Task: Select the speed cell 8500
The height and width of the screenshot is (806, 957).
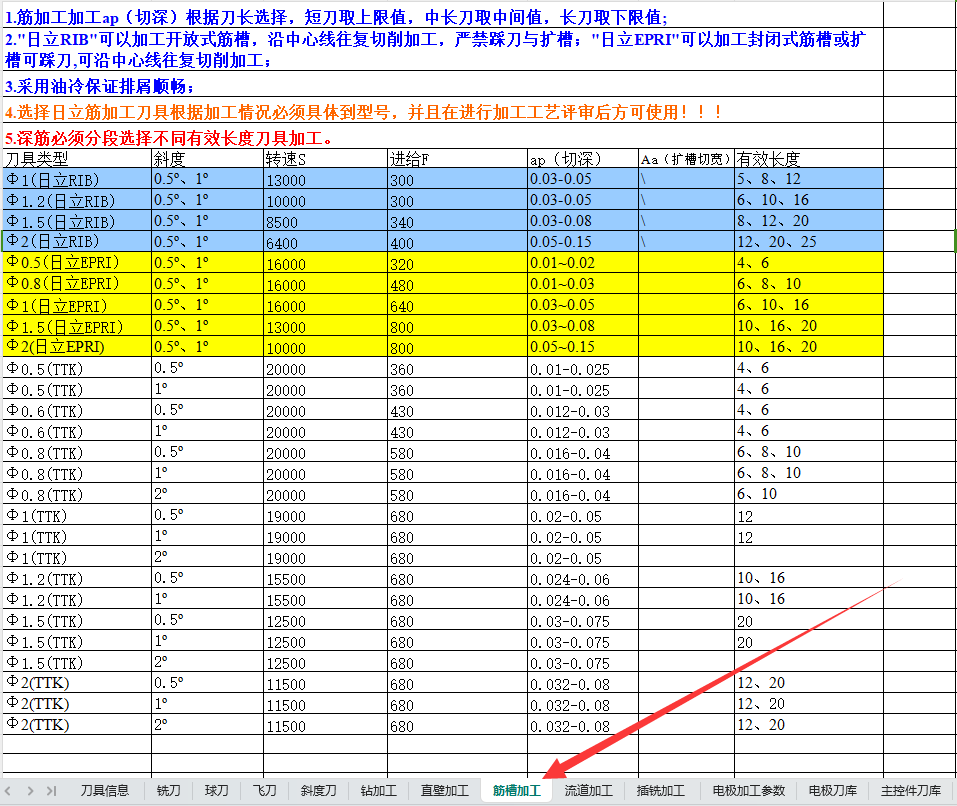Action: (325, 221)
